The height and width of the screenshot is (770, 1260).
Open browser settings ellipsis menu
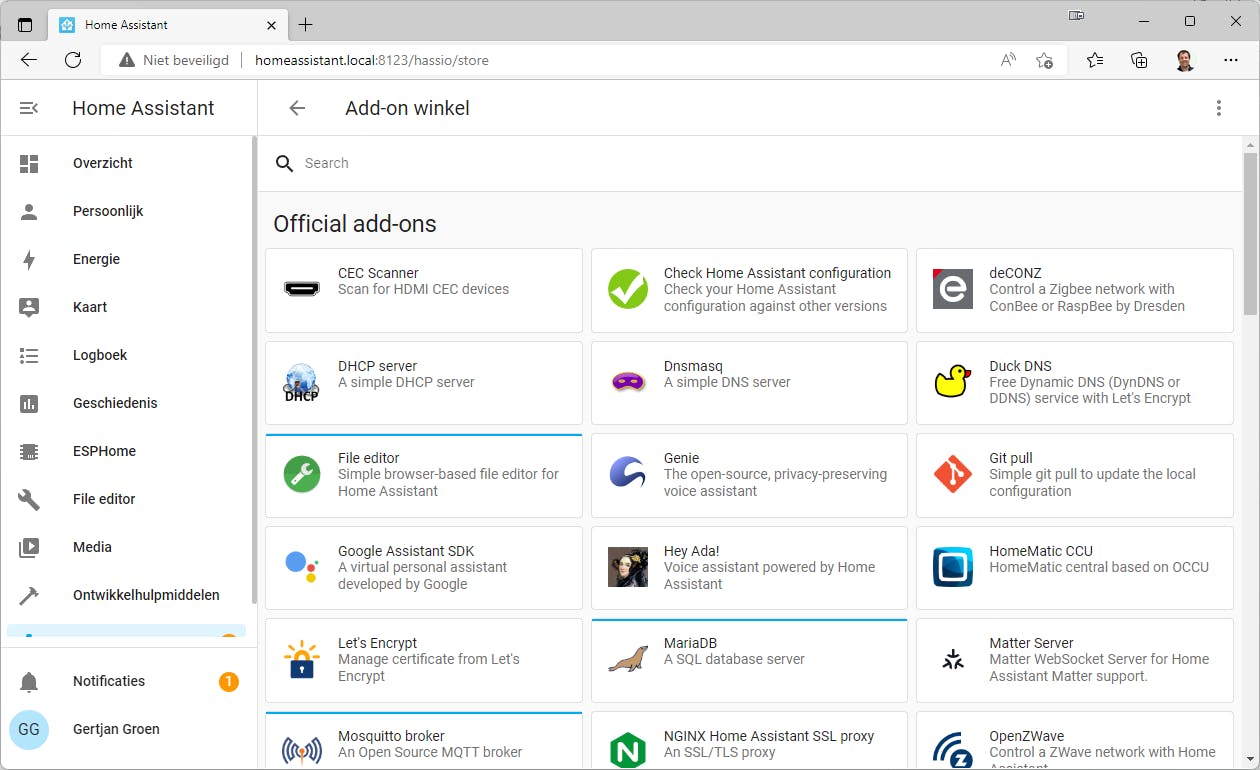(x=1231, y=60)
